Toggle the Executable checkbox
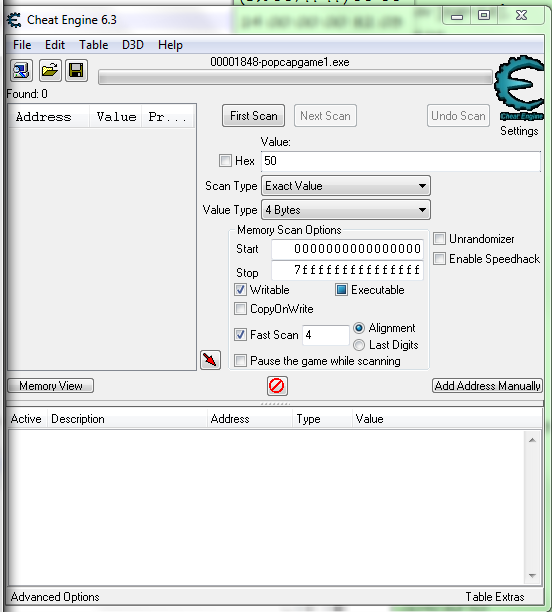 (341, 290)
